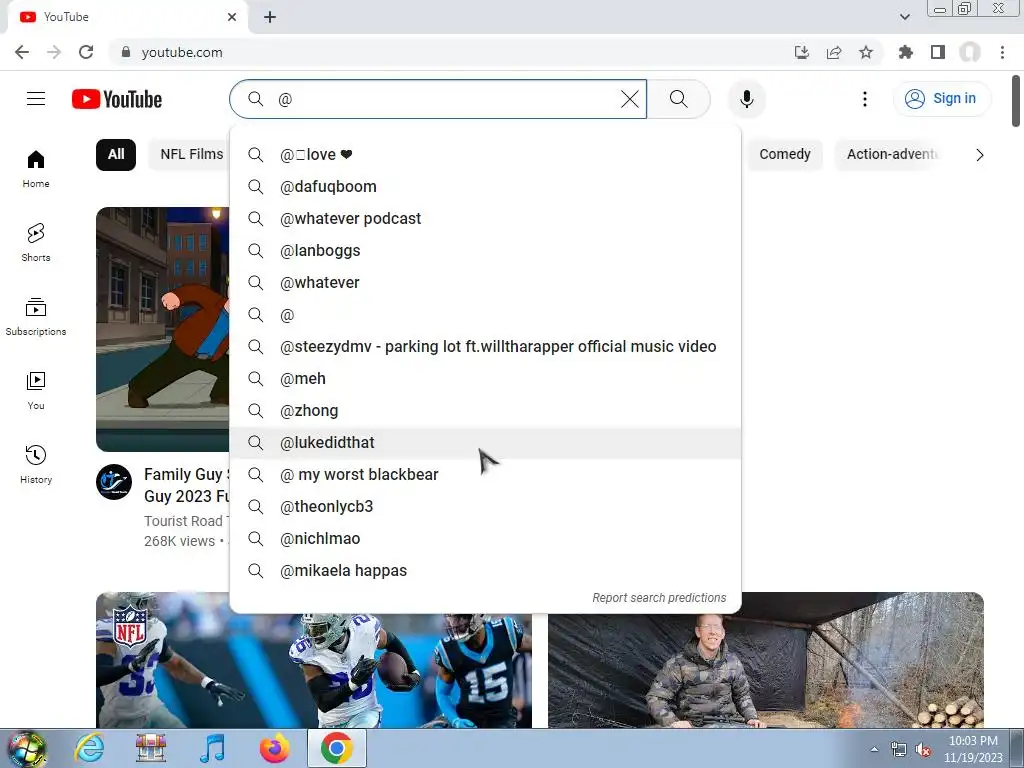Click the YouTube logo

[x=117, y=99]
